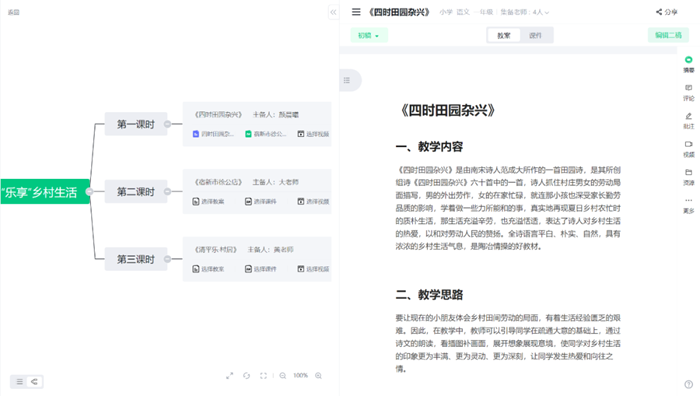
Task: Switch to the 课件 tab
Action: coord(536,35)
